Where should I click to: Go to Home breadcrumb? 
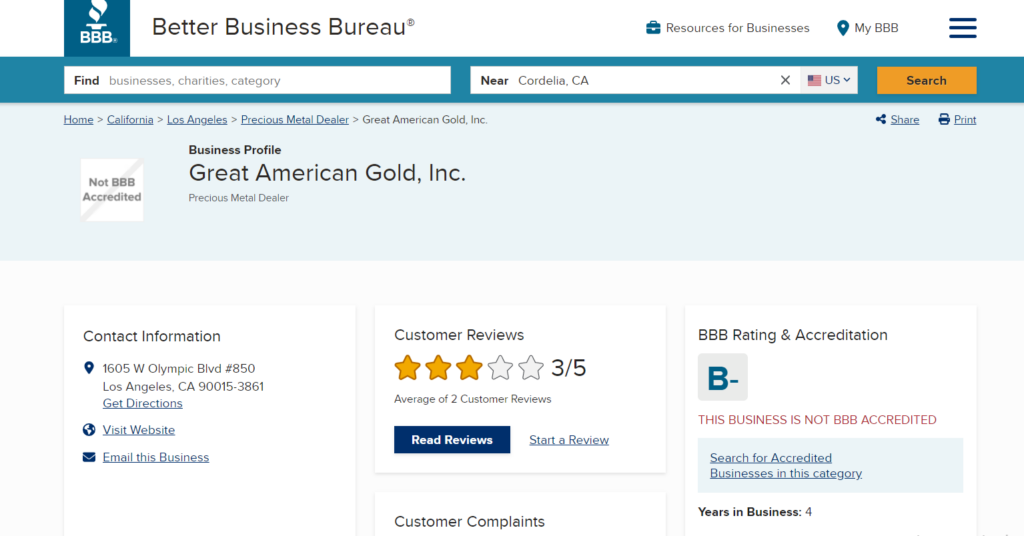coord(78,119)
